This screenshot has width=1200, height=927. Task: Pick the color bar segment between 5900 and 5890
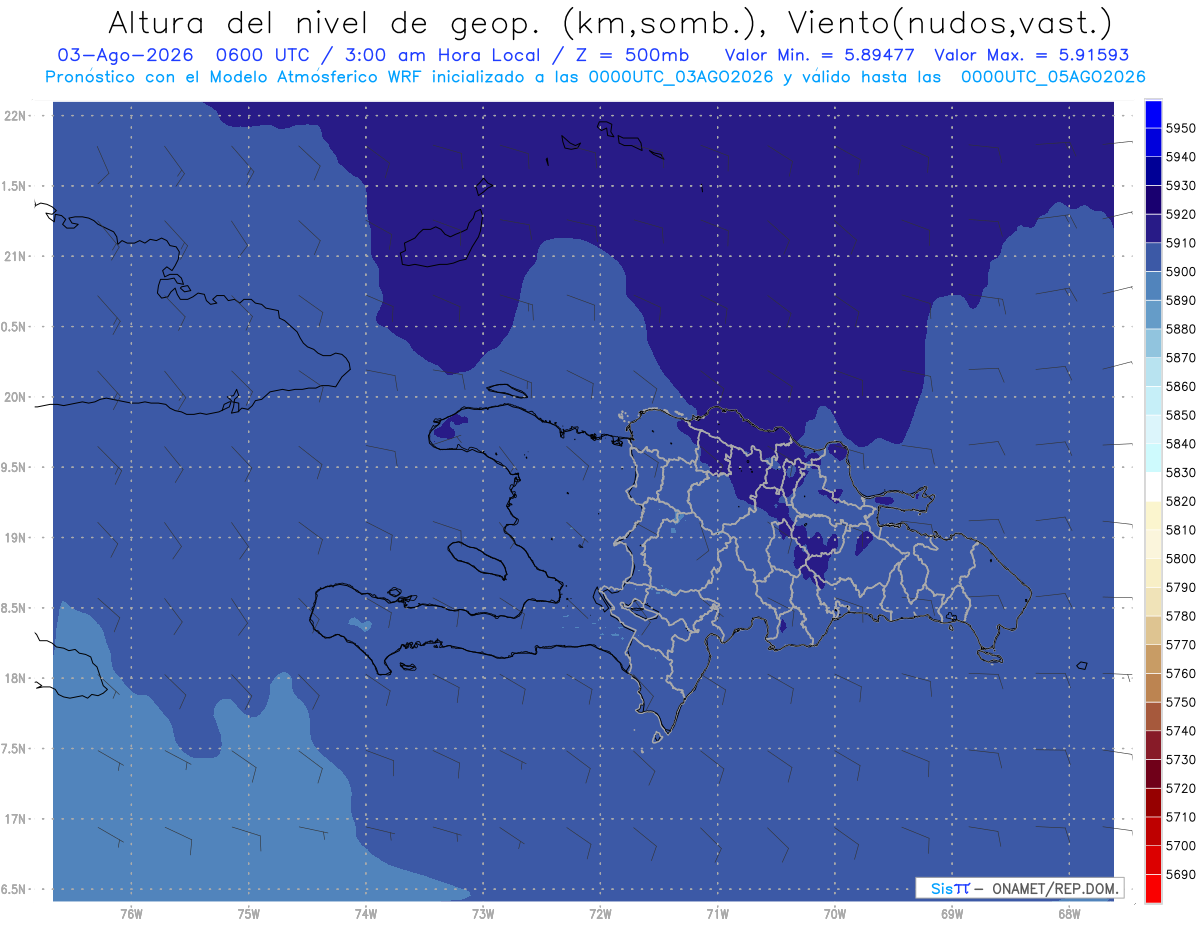(1153, 286)
